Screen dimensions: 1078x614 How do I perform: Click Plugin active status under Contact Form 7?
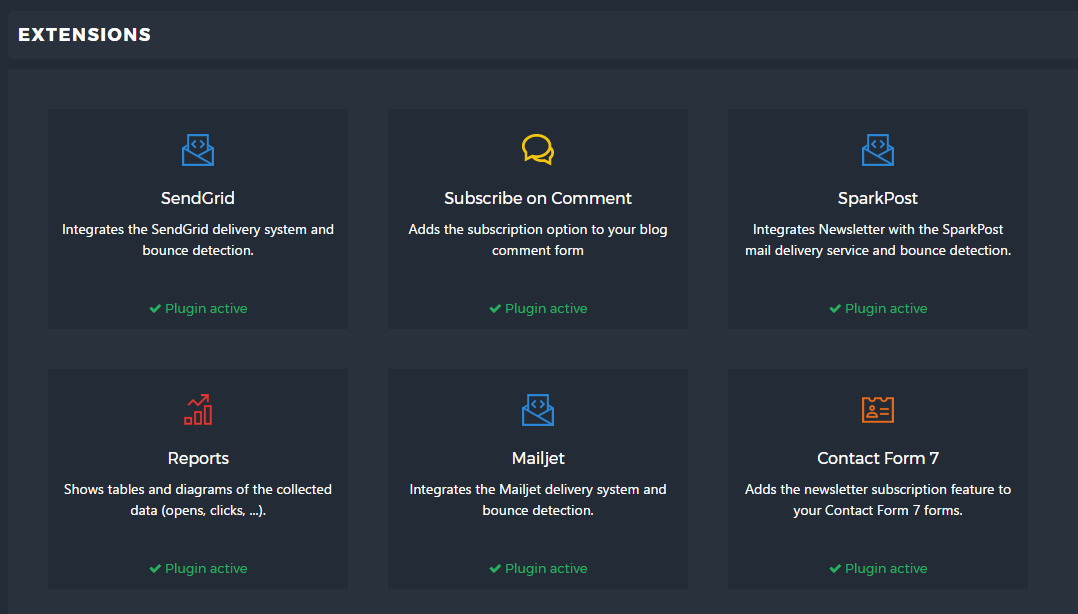tap(886, 569)
